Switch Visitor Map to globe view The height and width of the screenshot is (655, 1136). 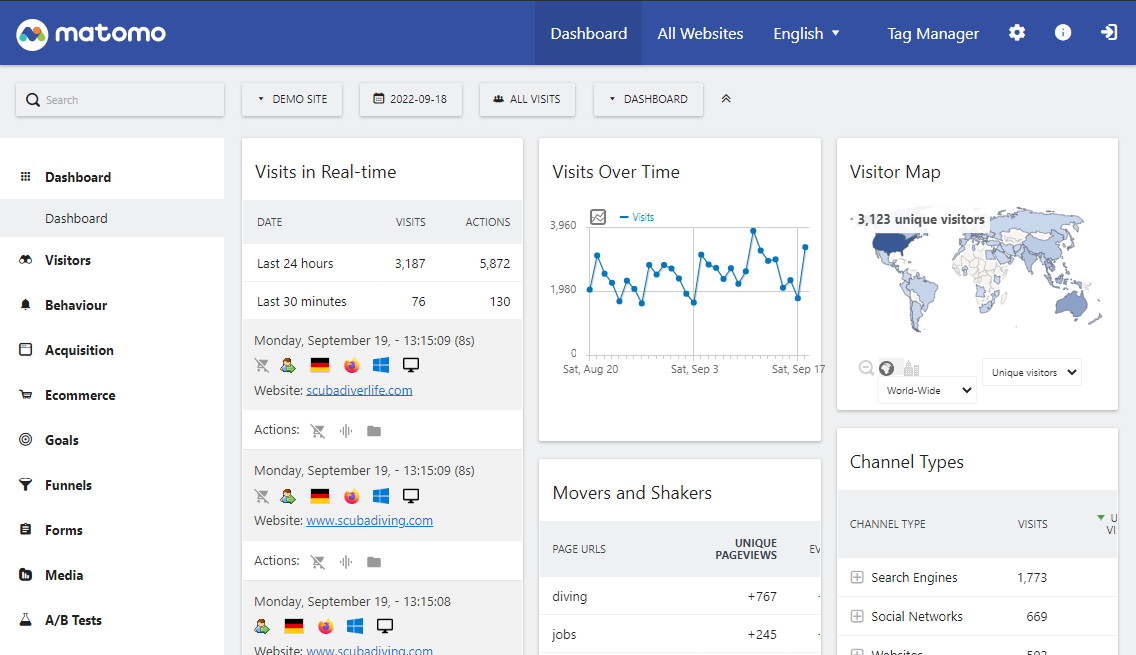(886, 368)
